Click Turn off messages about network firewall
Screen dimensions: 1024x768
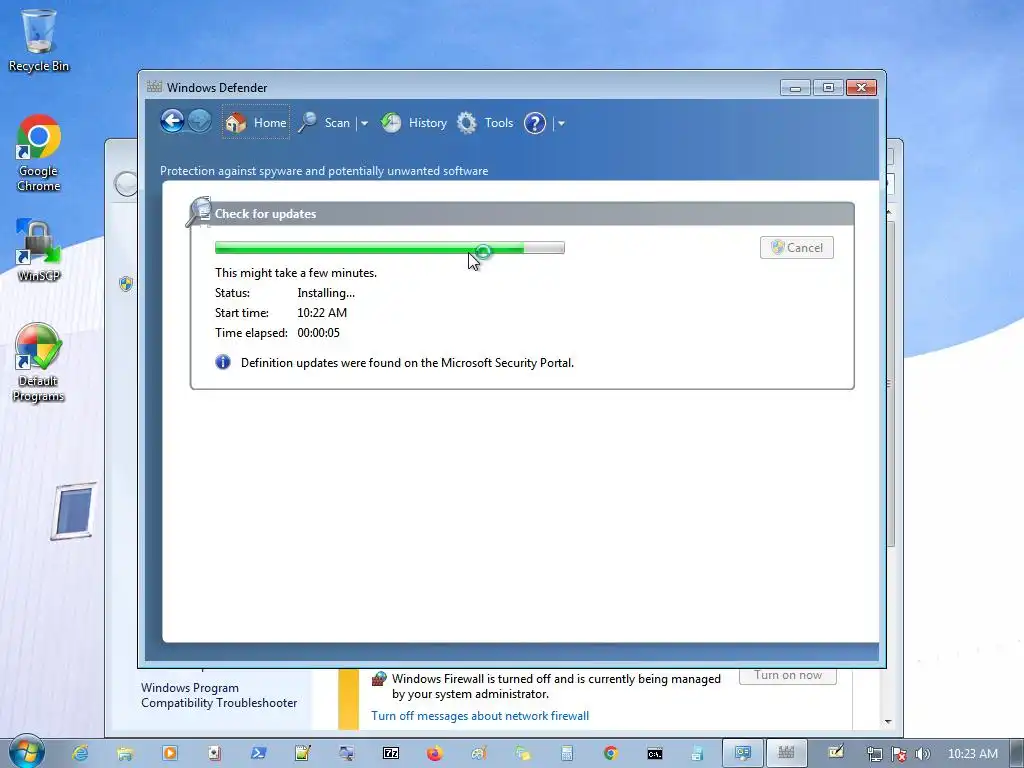click(480, 716)
